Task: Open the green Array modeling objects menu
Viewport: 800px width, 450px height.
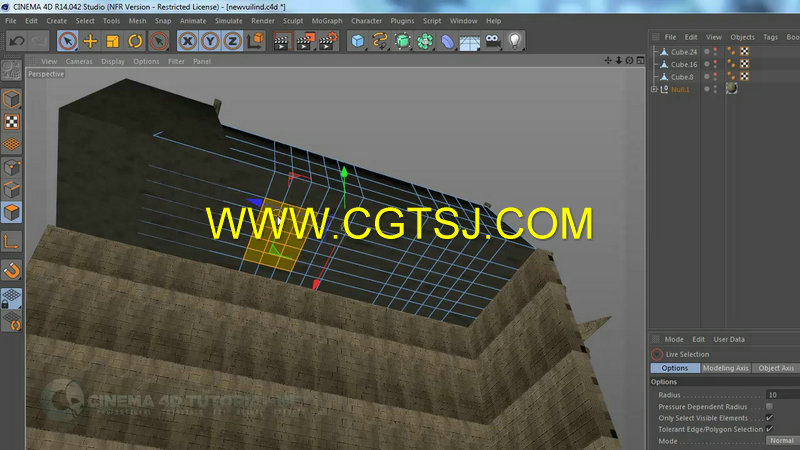Action: point(425,41)
